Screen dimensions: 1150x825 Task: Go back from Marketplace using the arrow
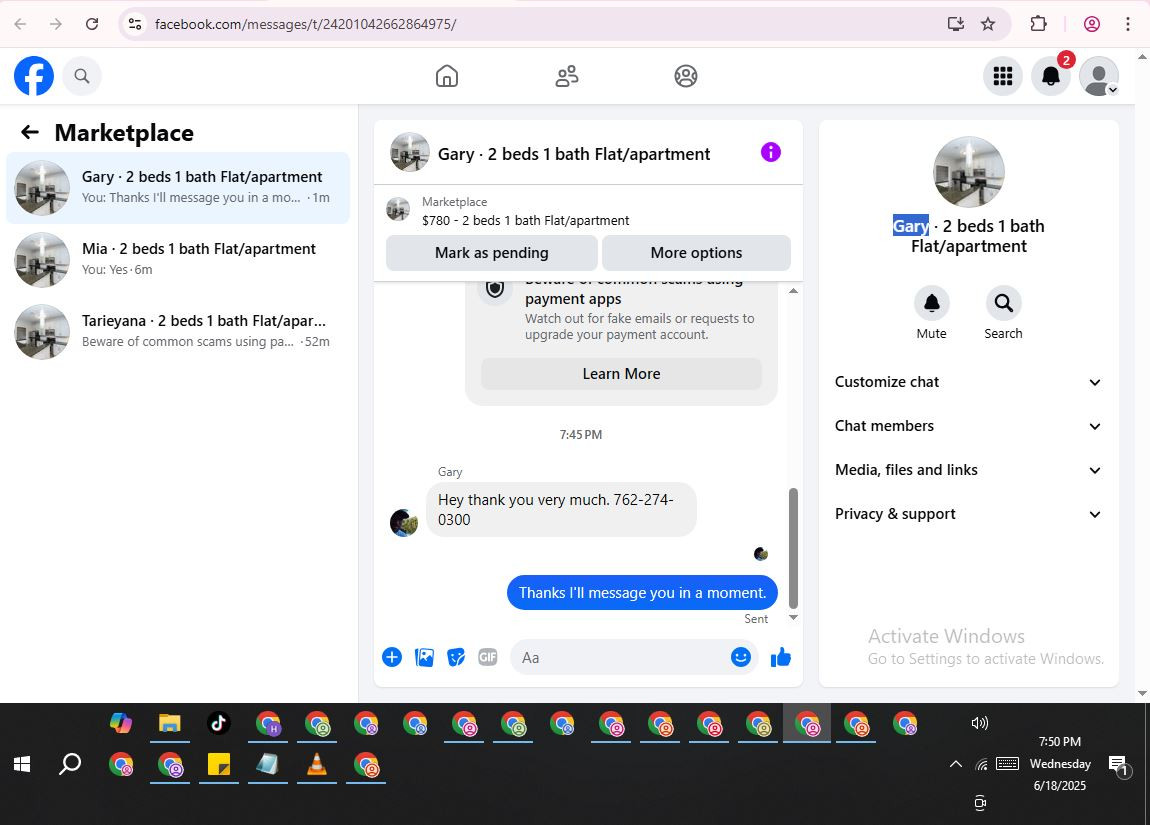[29, 132]
